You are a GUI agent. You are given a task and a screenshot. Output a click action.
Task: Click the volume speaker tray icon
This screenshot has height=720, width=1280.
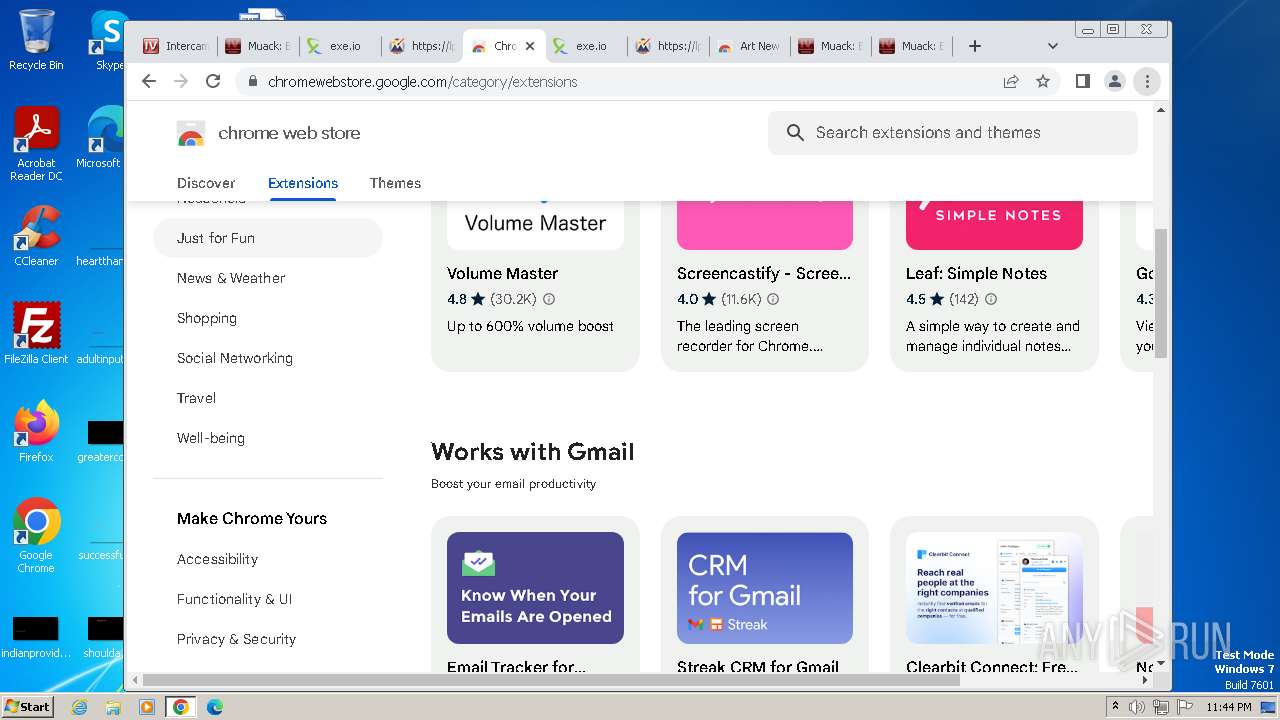pos(1137,707)
